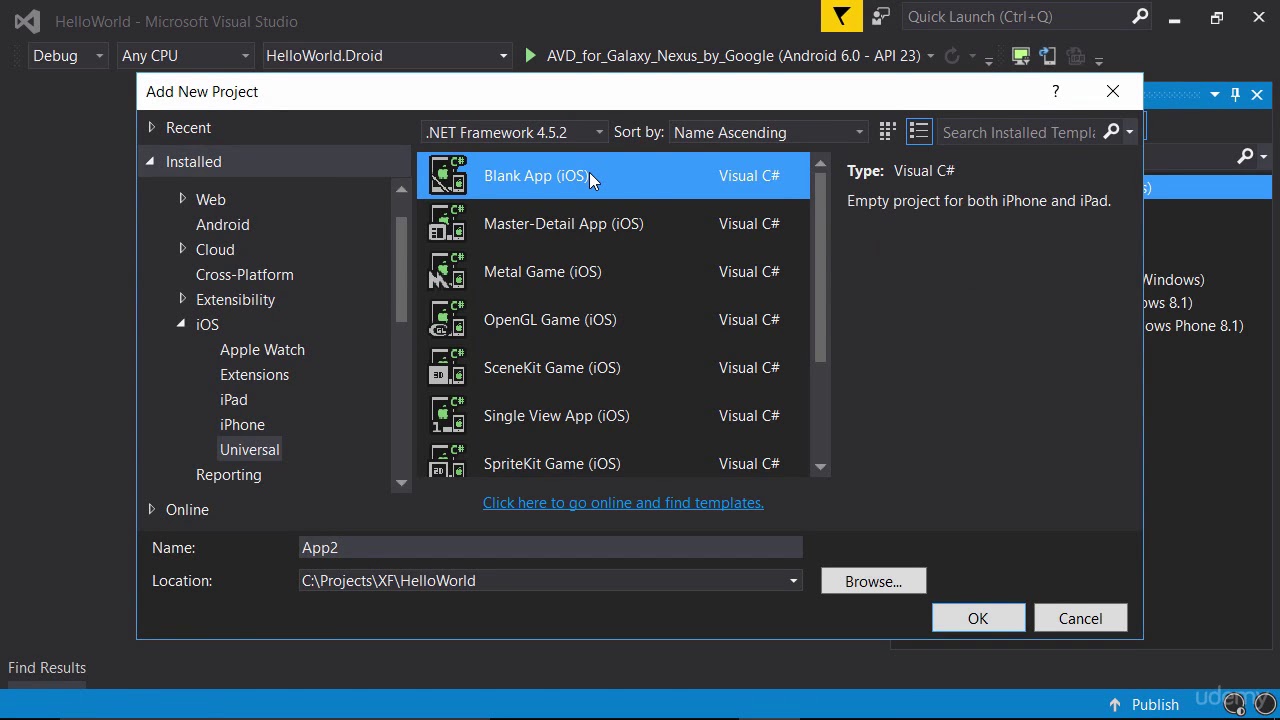Select the Android category

tap(222, 224)
